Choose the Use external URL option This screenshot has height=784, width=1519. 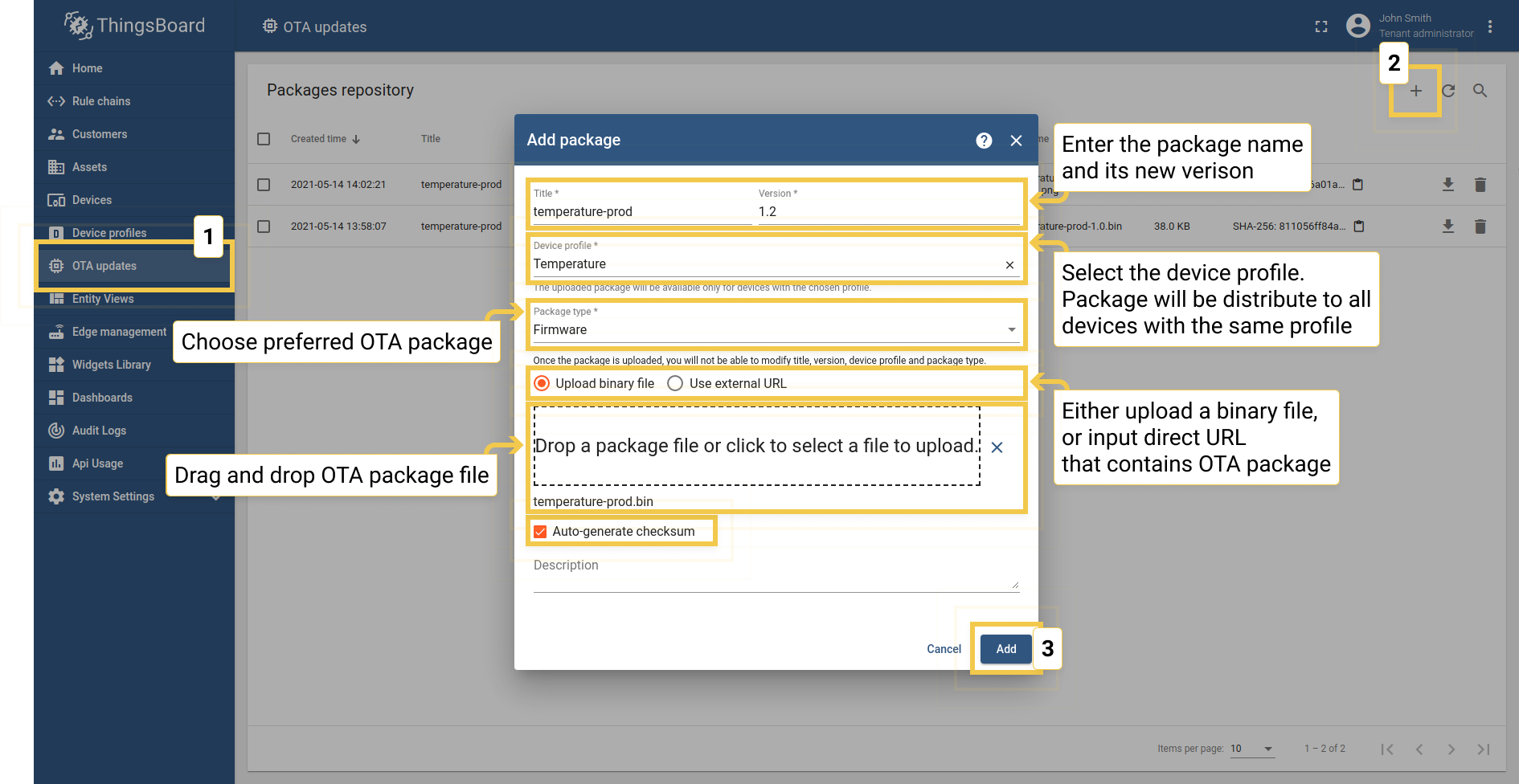coord(674,383)
